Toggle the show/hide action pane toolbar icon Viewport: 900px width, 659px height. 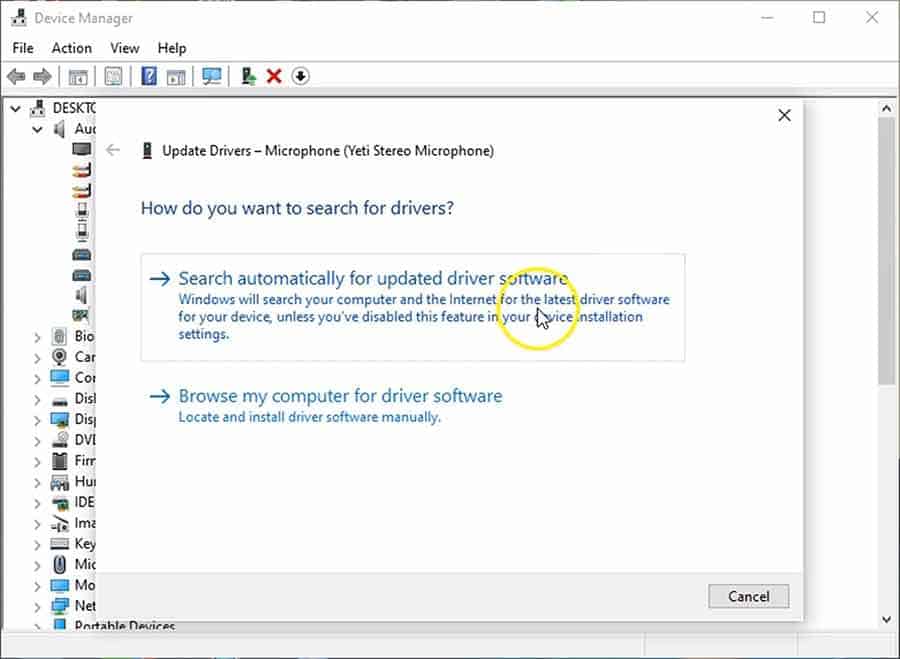tap(176, 76)
